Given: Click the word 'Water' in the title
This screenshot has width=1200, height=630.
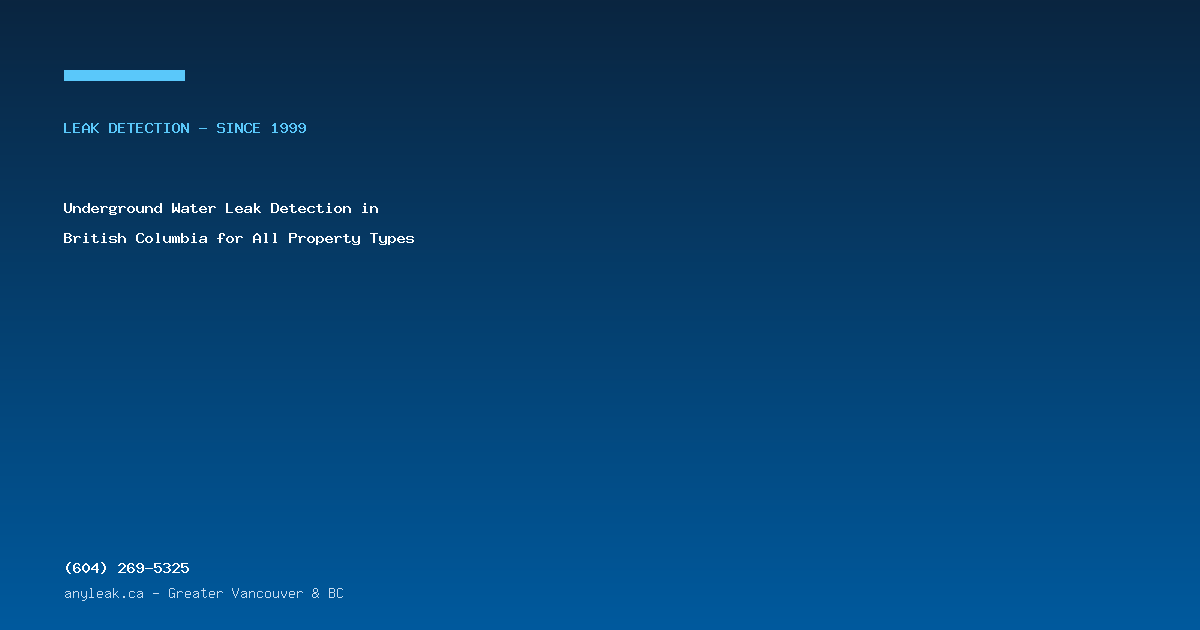Looking at the screenshot, I should (x=194, y=209).
